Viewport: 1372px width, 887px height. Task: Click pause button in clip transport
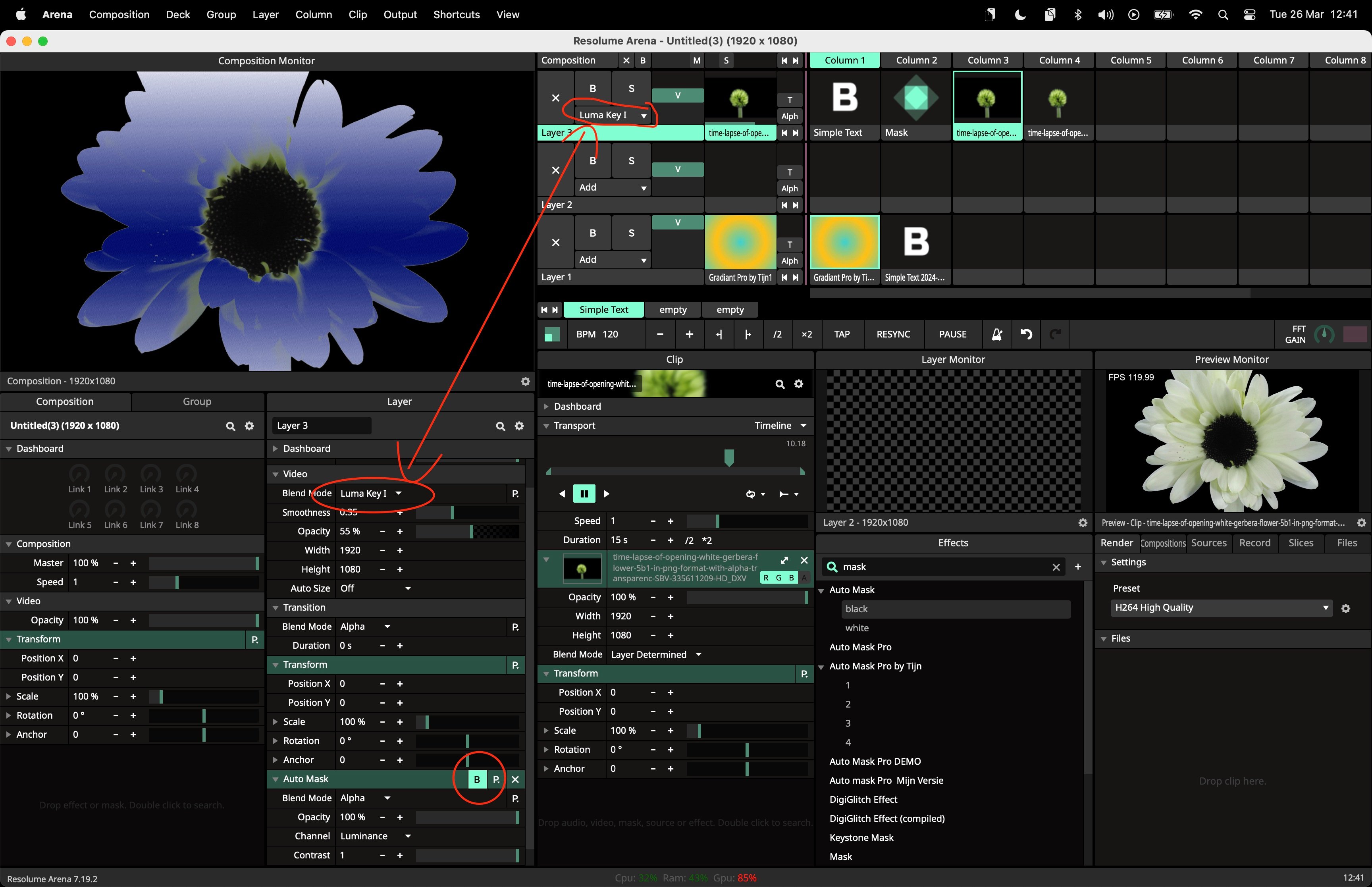(584, 494)
